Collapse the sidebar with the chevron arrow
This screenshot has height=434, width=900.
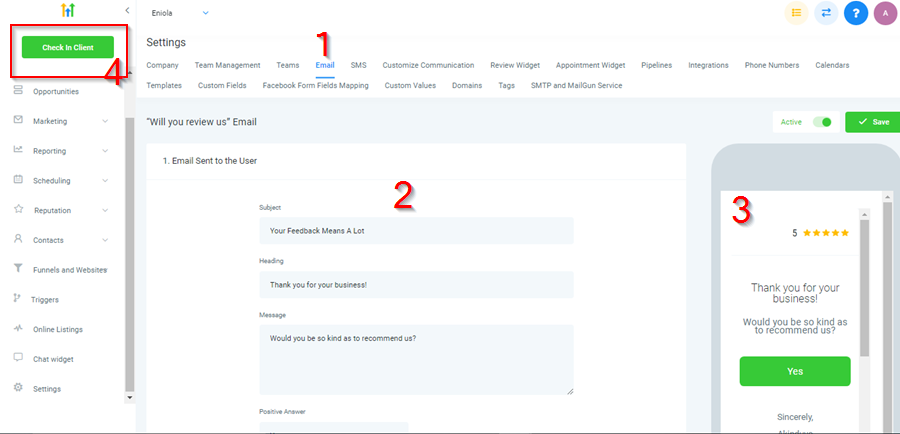coord(127,10)
